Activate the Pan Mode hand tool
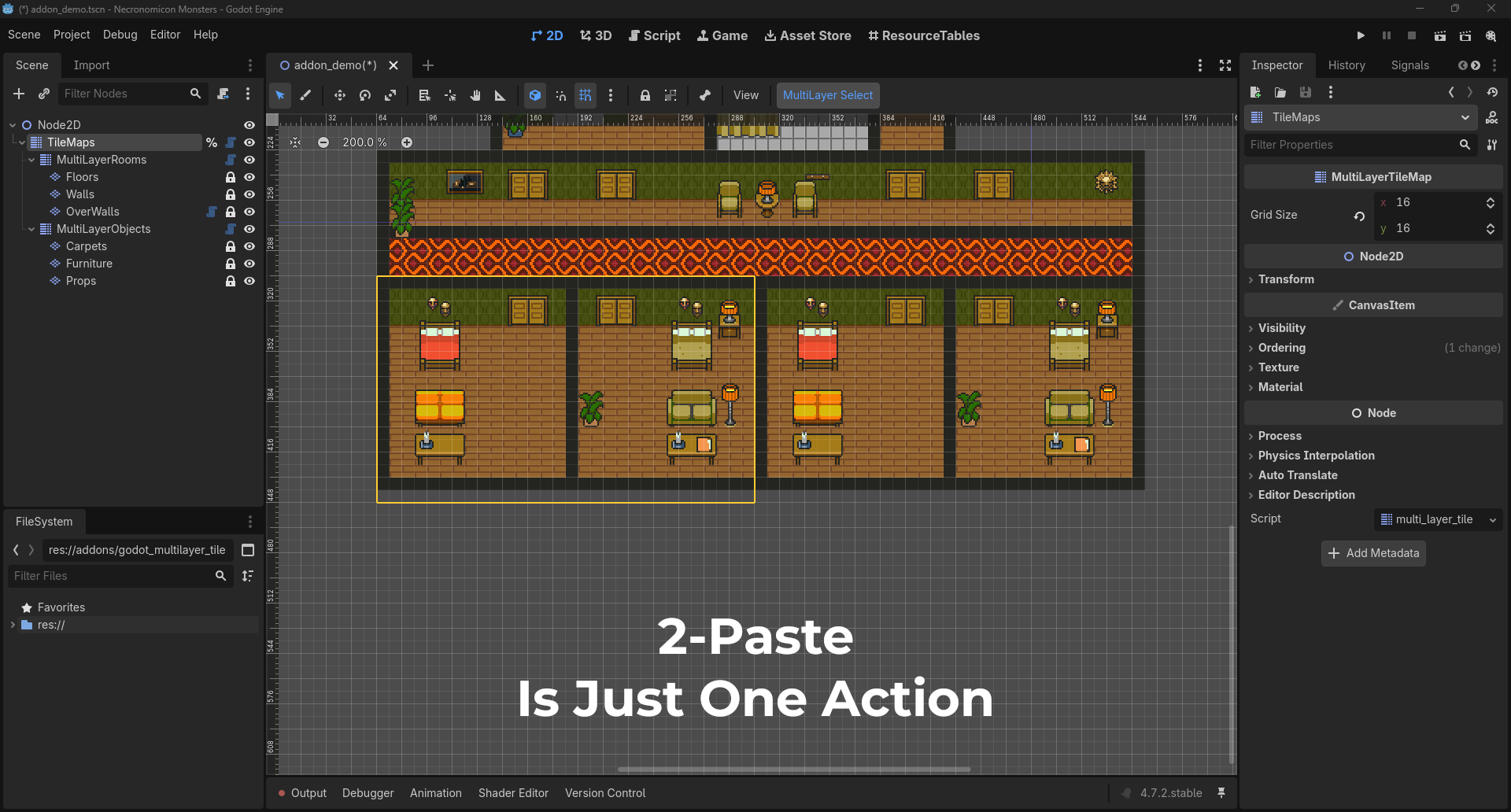1511x812 pixels. click(475, 95)
